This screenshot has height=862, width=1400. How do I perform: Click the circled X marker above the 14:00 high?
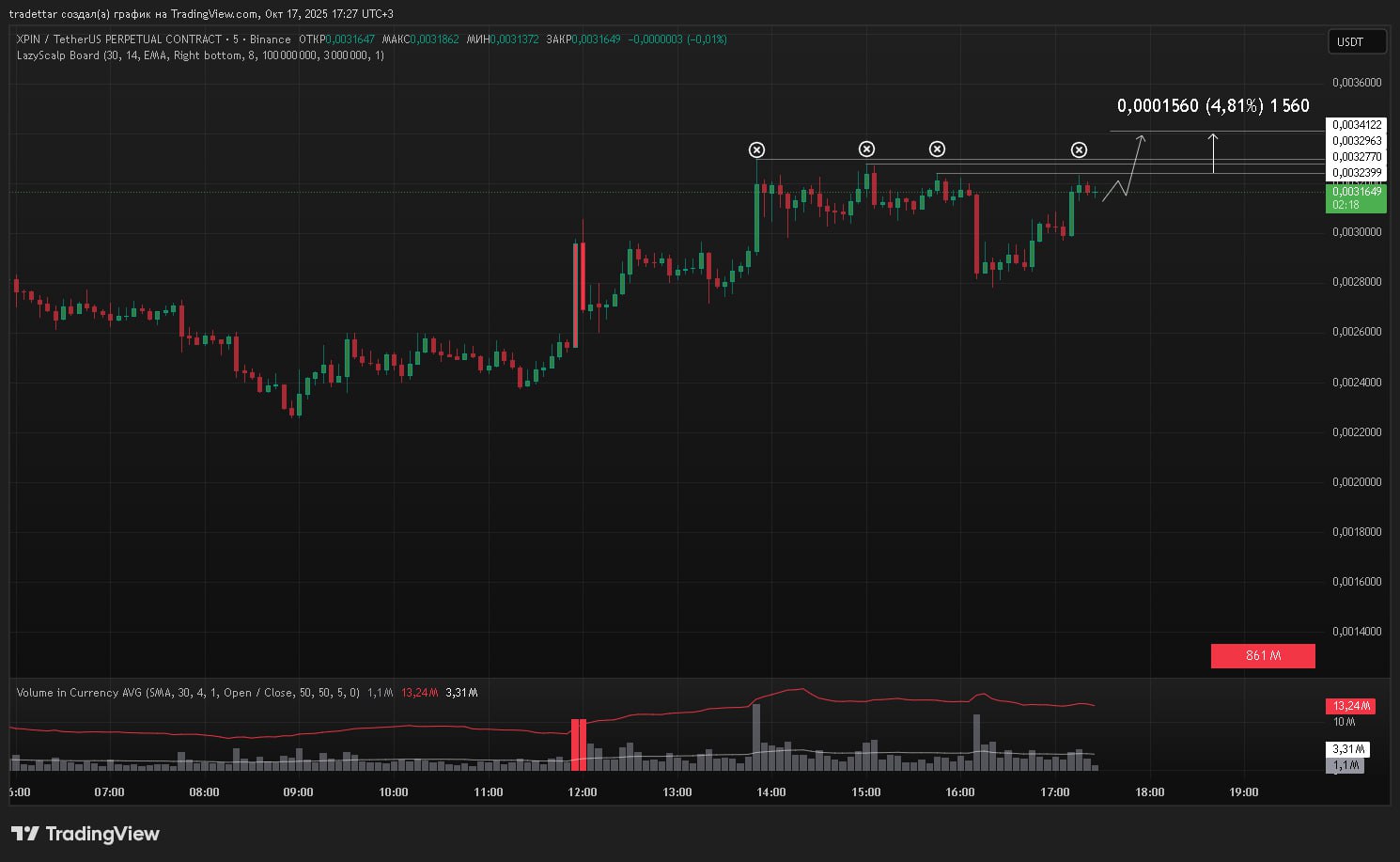pos(756,149)
